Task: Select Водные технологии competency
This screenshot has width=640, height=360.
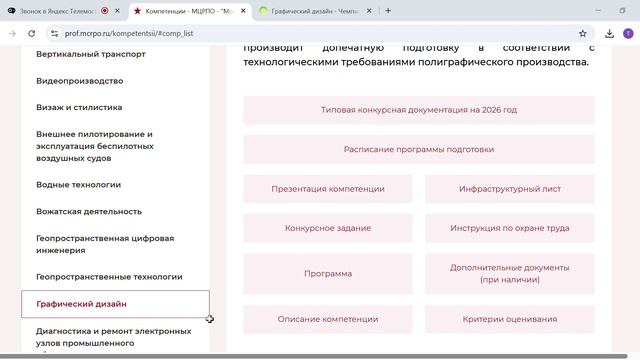Action: [x=78, y=184]
